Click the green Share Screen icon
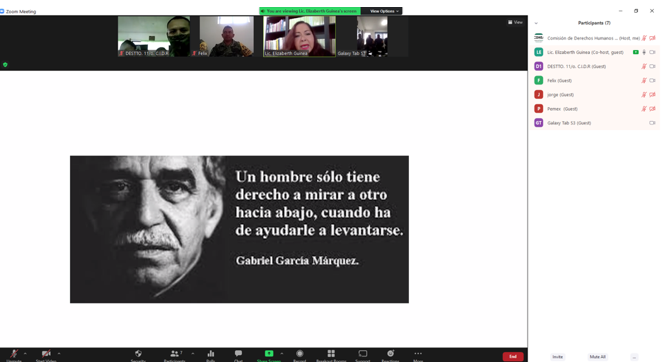Screen dimensions: 663x362 tap(269, 354)
